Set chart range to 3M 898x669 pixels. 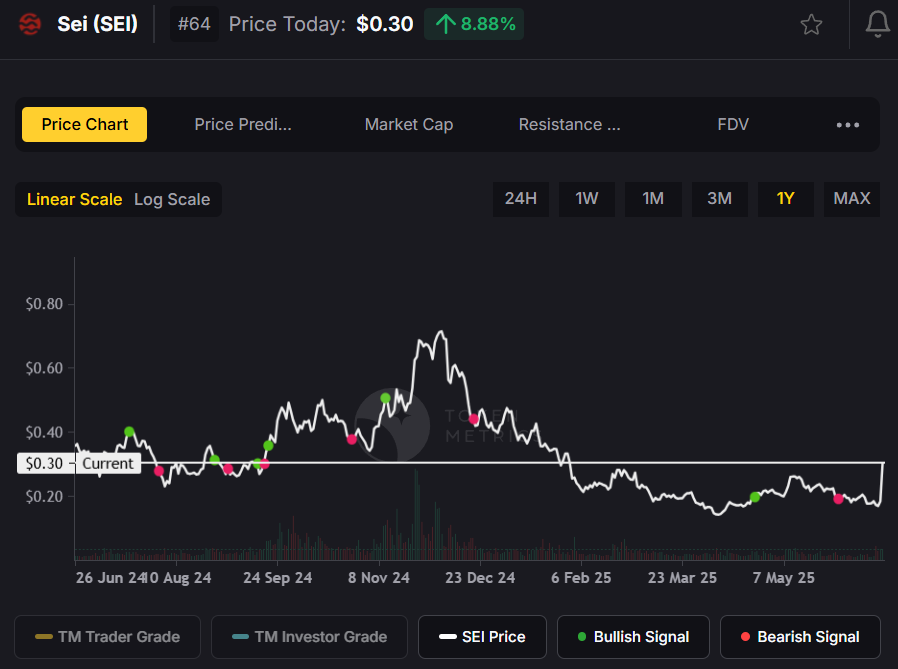click(x=719, y=199)
